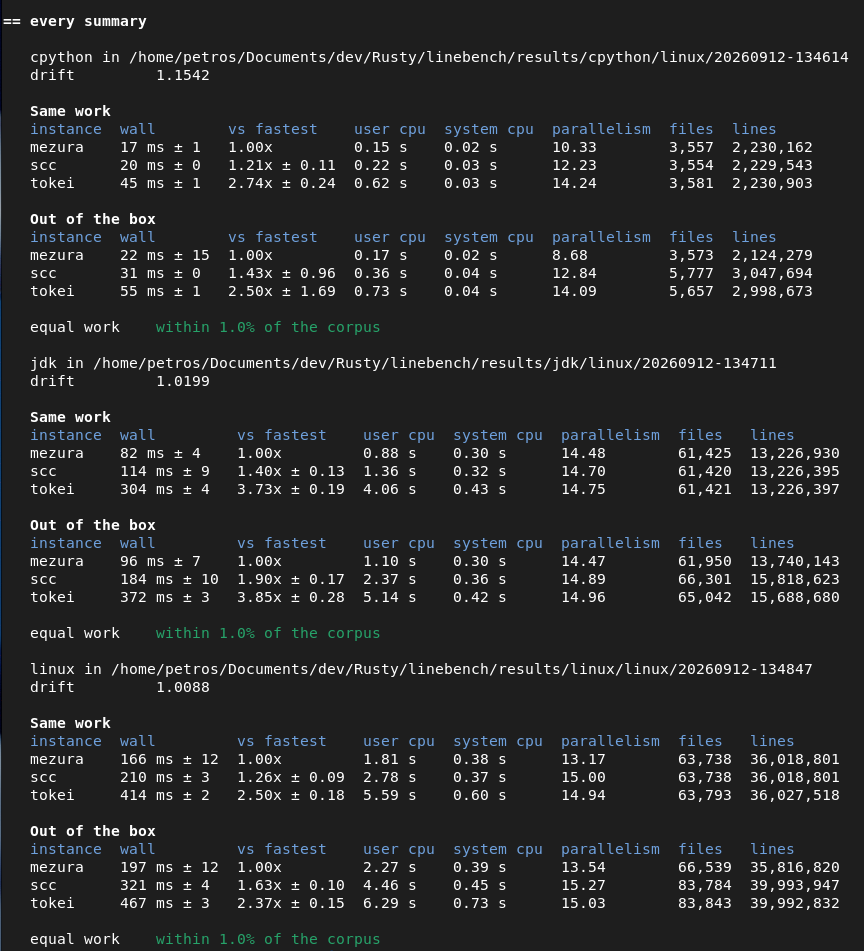Click the '2.50x ± 1.69' ratio
This screenshot has height=951, width=864.
point(281,291)
